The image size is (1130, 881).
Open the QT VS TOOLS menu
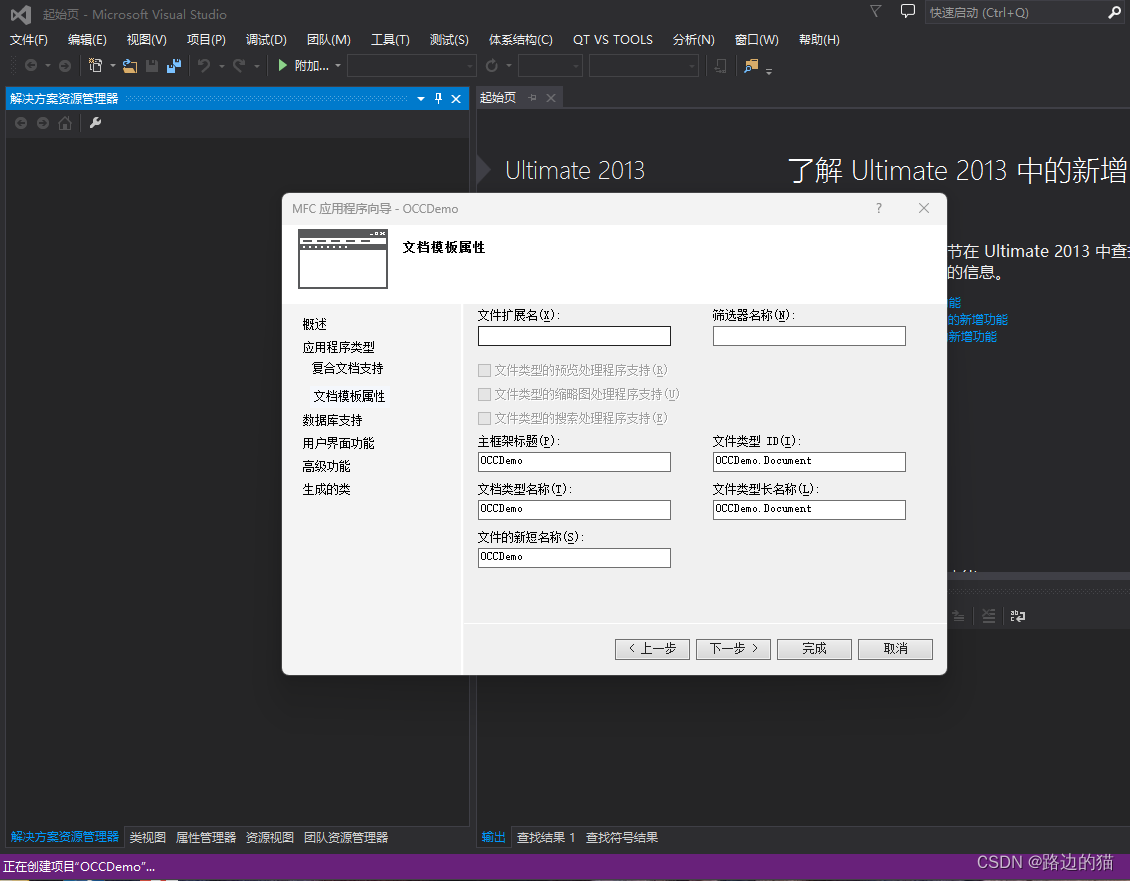pos(613,40)
